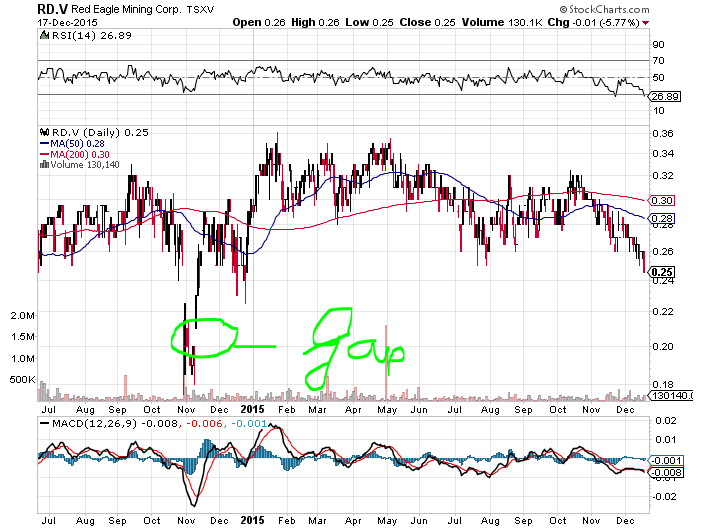Image resolution: width=726 pixels, height=531 pixels.
Task: Click the boxed -0.001 MACD axis tag
Action: 666,461
